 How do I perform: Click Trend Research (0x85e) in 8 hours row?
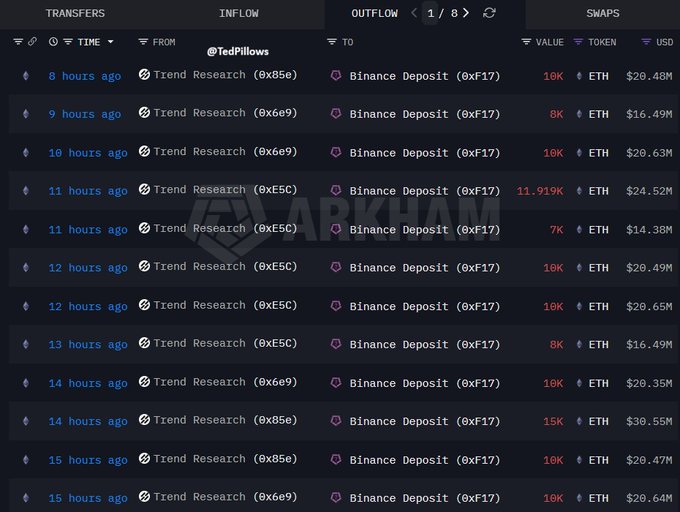click(x=226, y=75)
